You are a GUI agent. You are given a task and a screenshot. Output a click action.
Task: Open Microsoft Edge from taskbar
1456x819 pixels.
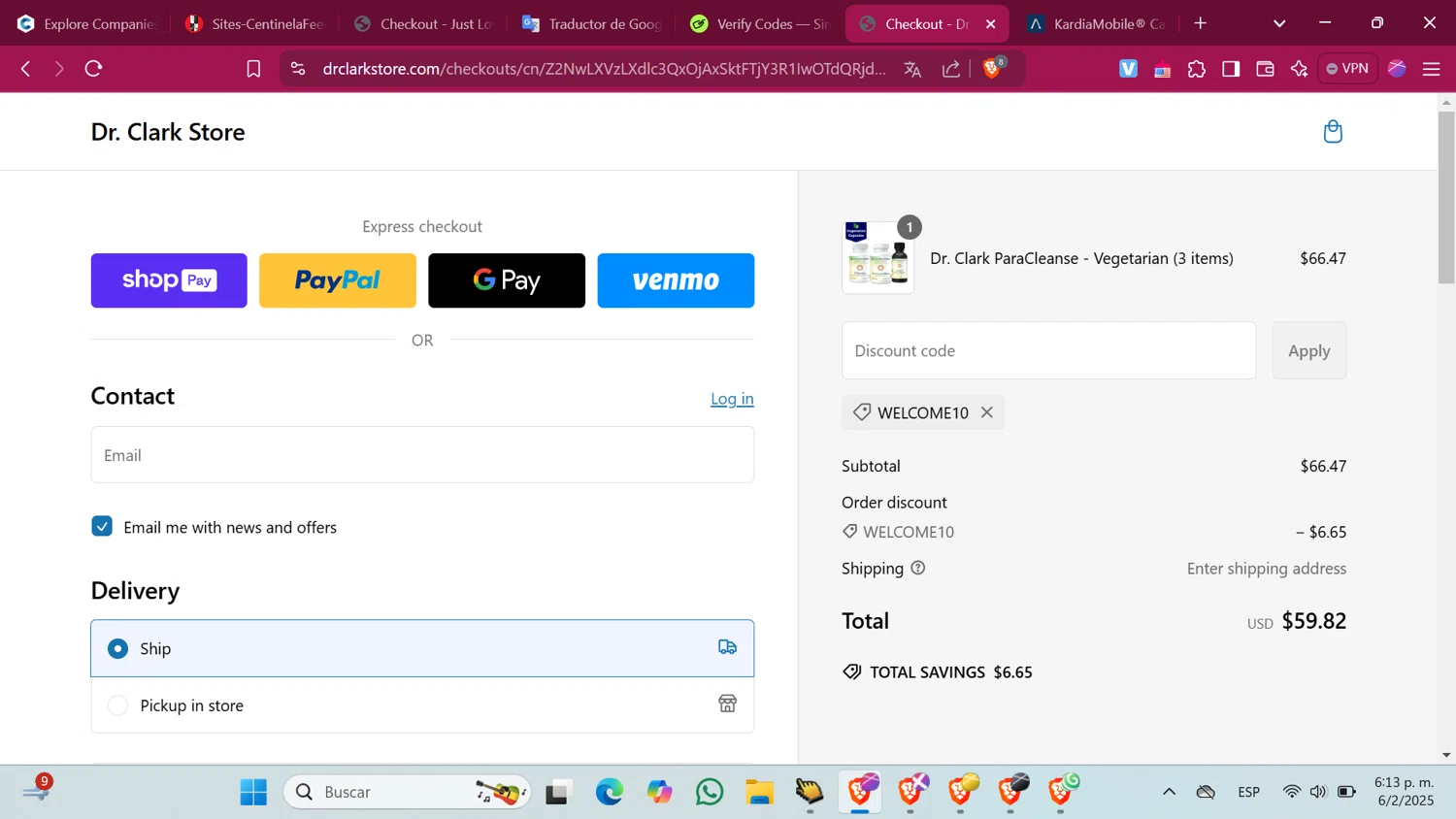pyautogui.click(x=610, y=792)
